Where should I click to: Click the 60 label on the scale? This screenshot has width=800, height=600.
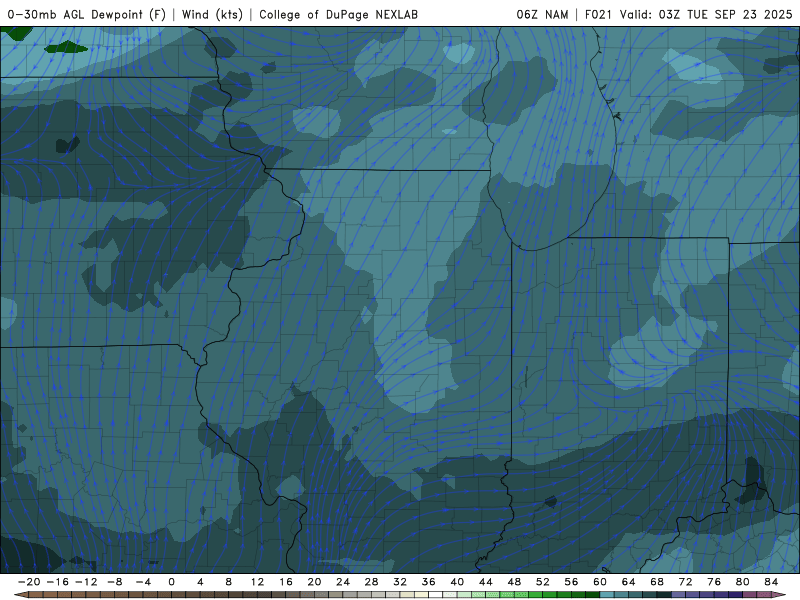click(x=600, y=582)
